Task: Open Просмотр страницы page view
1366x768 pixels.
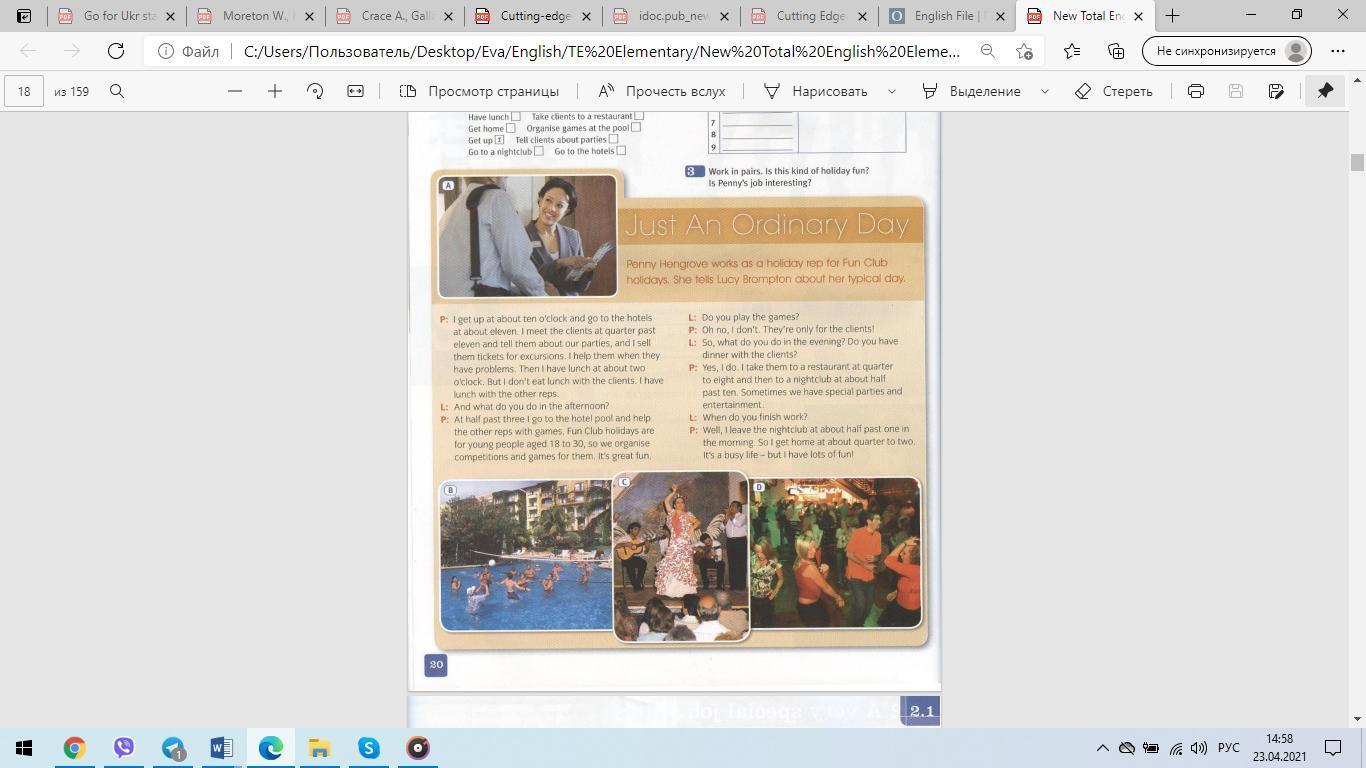Action: coord(479,91)
